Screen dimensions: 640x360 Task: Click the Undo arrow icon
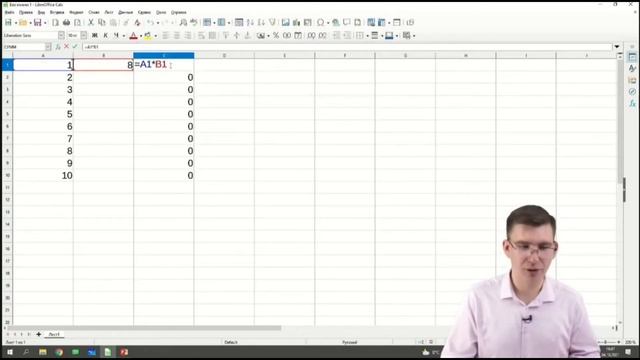click(150, 22)
